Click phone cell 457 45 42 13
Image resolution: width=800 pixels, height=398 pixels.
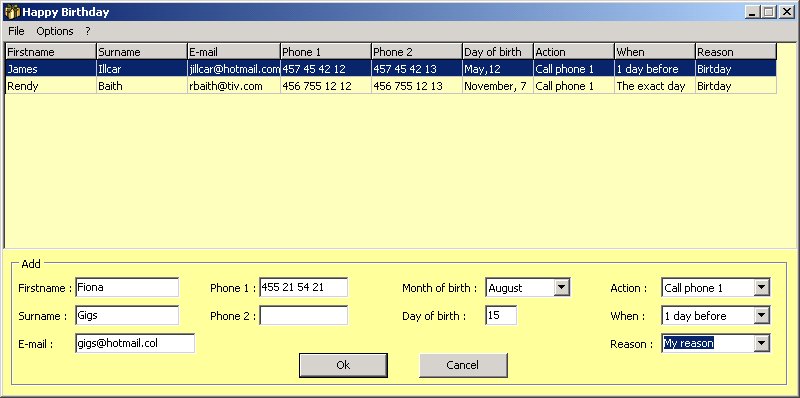coord(416,69)
